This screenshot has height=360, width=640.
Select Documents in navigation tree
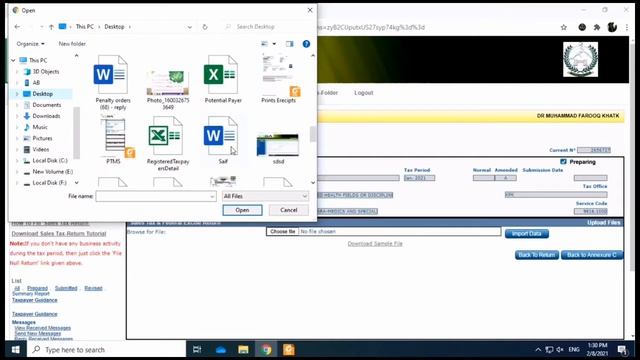click(x=42, y=105)
